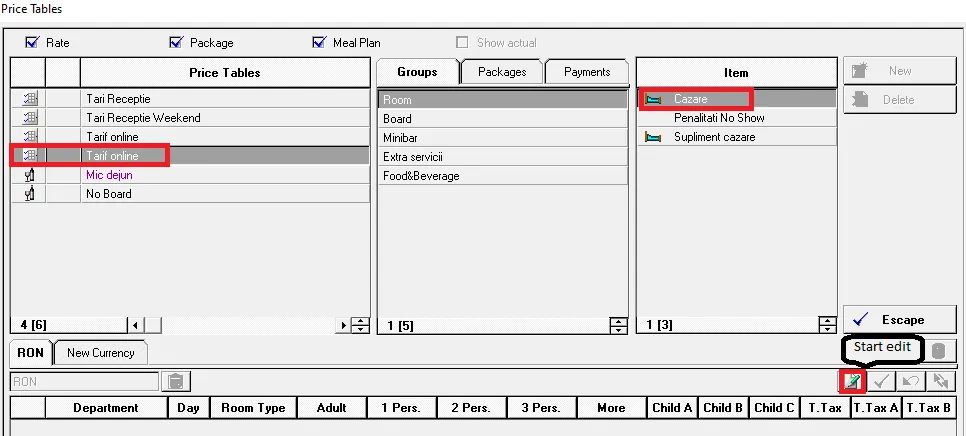
Task: Select the Board group
Action: click(x=503, y=119)
